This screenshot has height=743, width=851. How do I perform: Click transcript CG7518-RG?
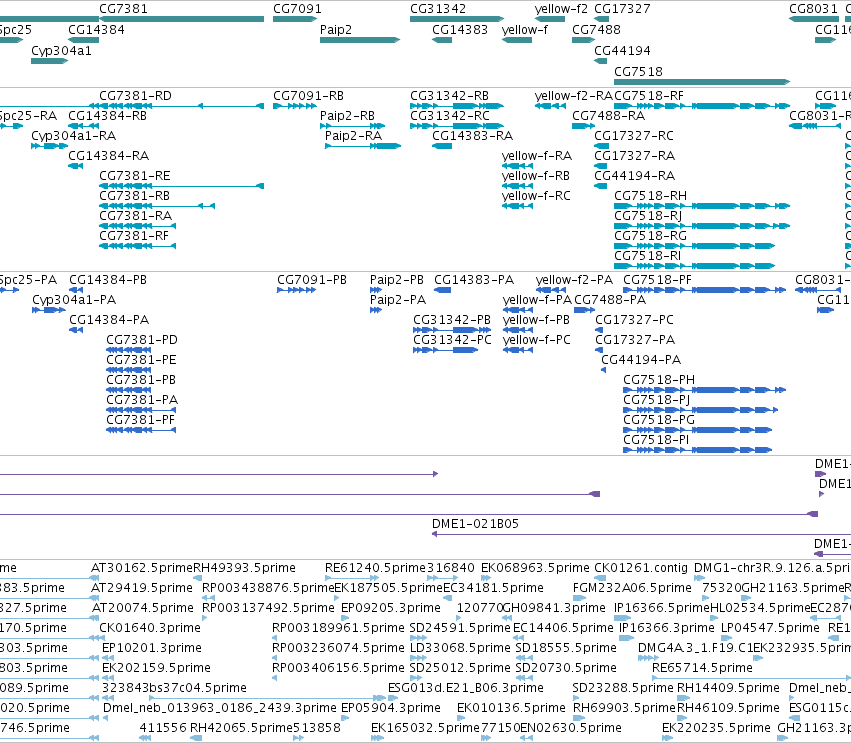click(x=650, y=236)
